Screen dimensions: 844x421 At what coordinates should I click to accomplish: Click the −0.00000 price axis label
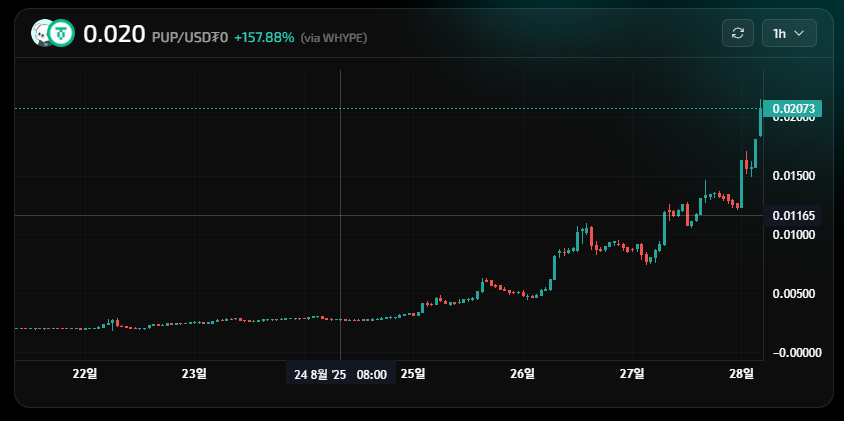[797, 353]
